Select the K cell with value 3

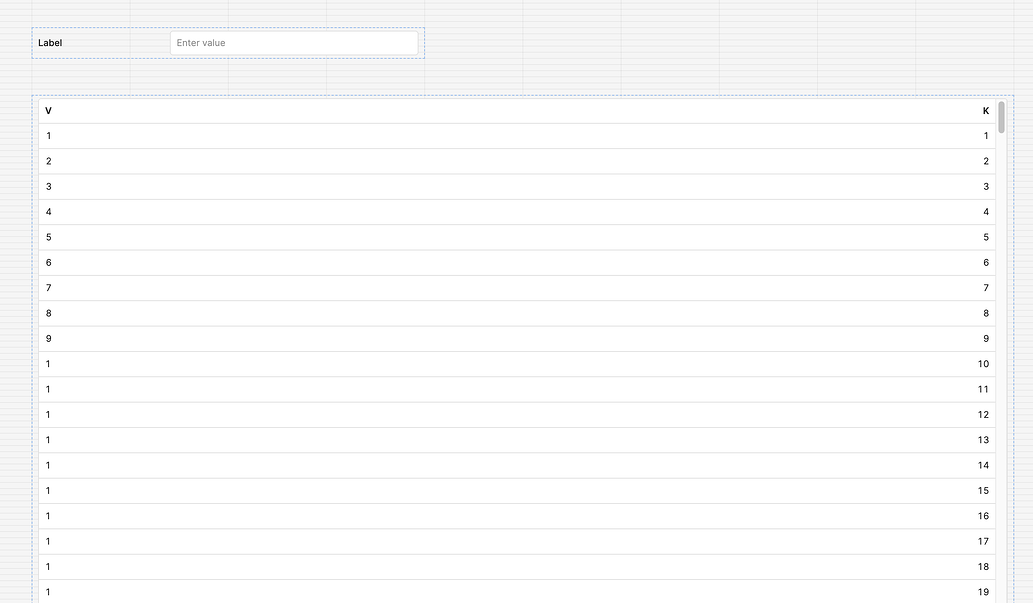[x=986, y=187]
